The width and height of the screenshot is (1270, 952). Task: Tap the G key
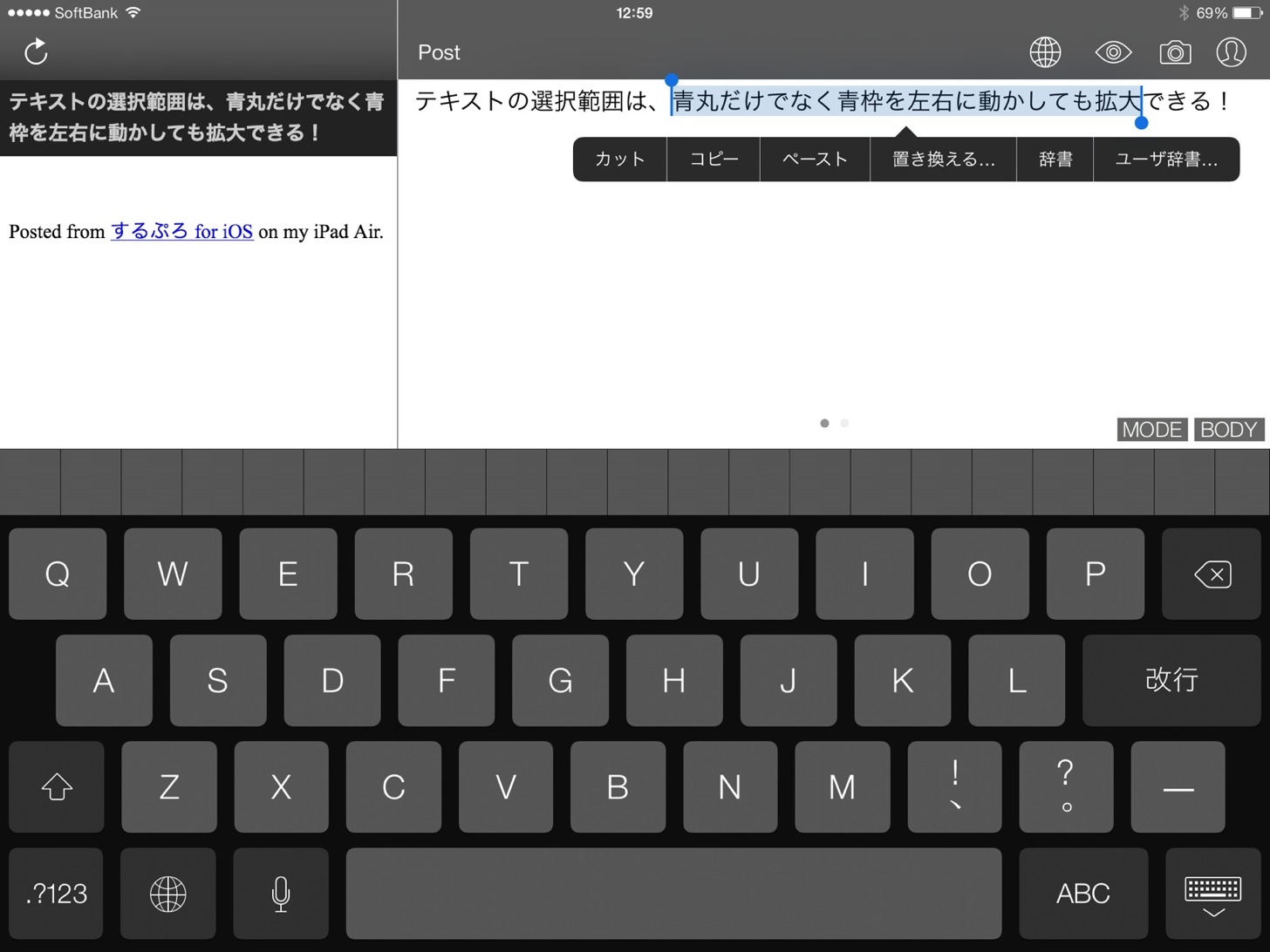[560, 680]
